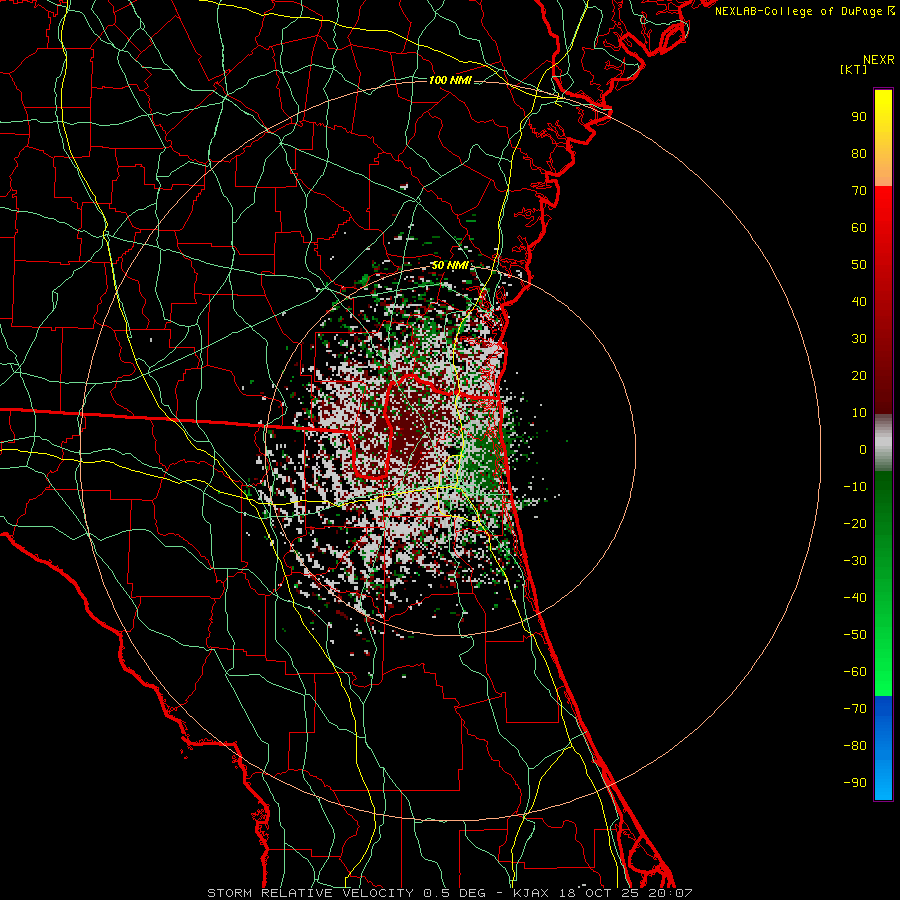
Task: Click the yellow top of the velocity color bar
Action: point(883,137)
